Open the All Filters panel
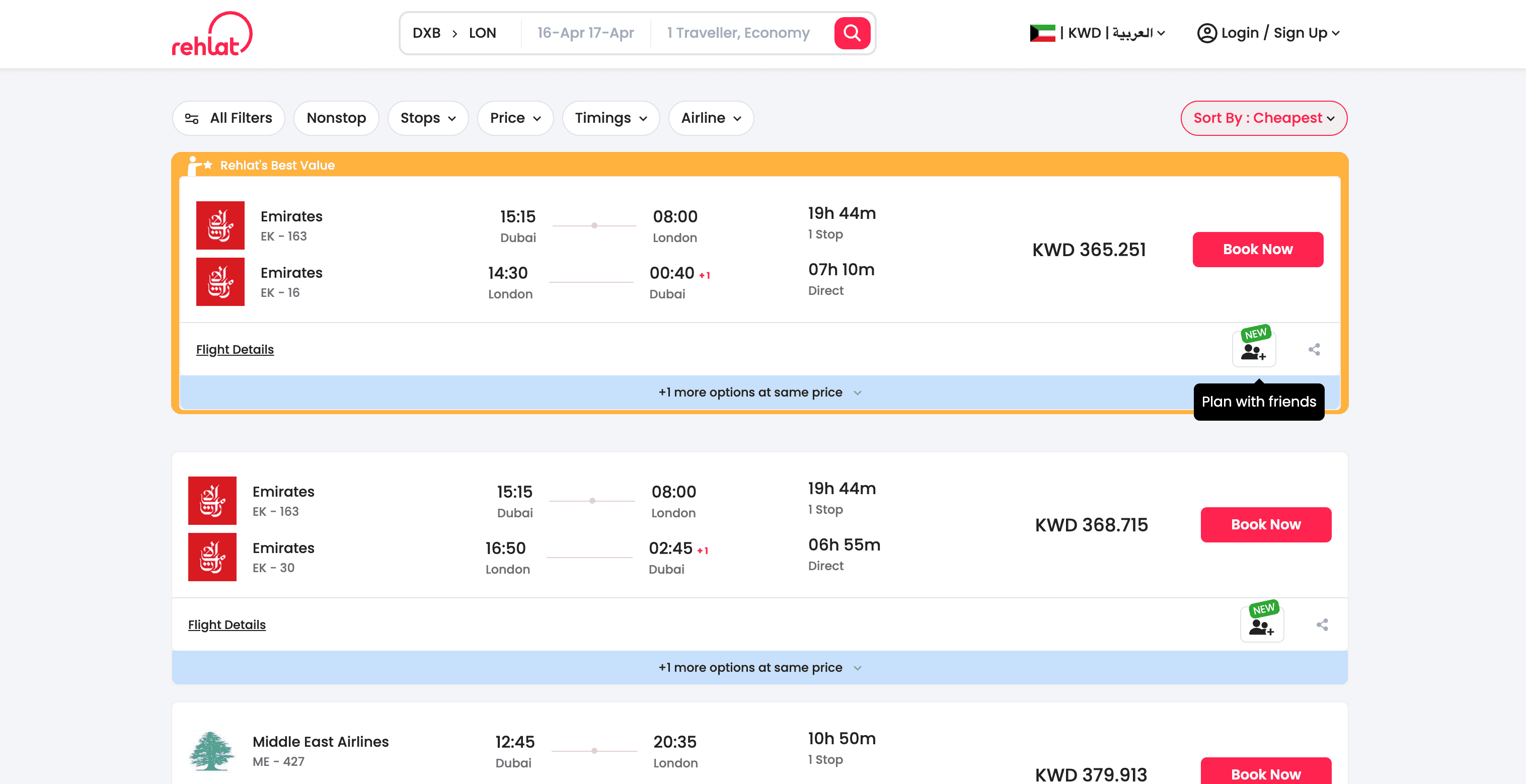The width and height of the screenshot is (1526, 784). pyautogui.click(x=228, y=118)
